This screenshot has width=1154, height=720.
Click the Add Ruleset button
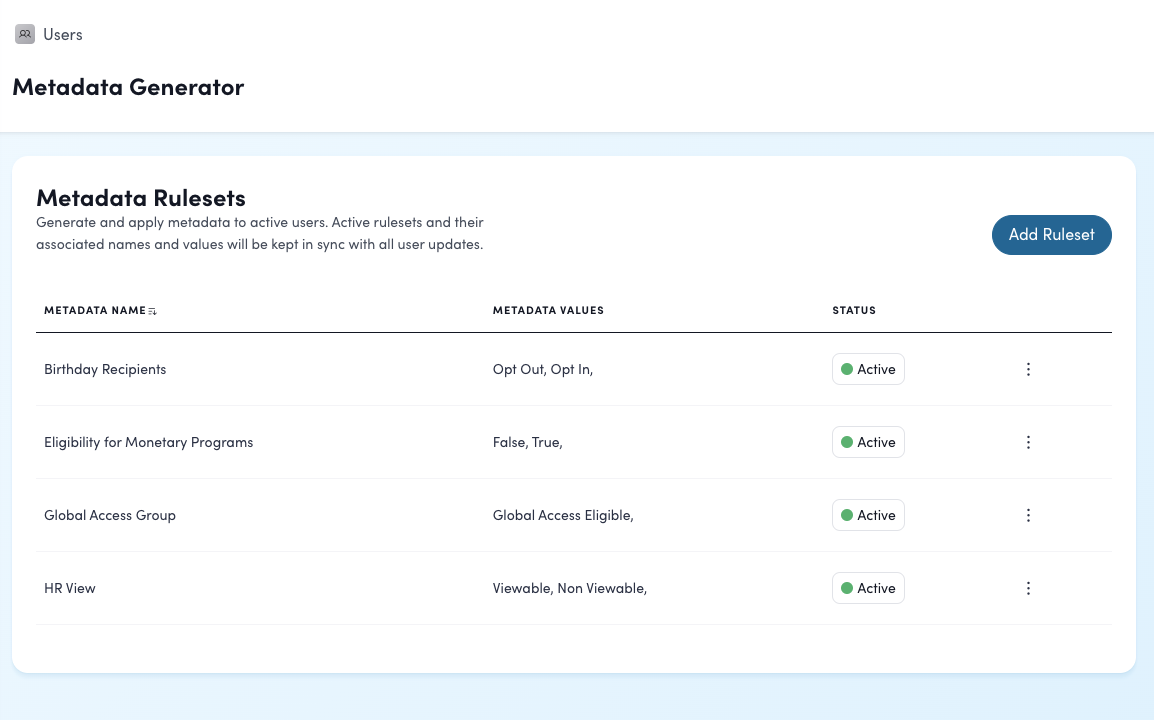pyautogui.click(x=1051, y=235)
